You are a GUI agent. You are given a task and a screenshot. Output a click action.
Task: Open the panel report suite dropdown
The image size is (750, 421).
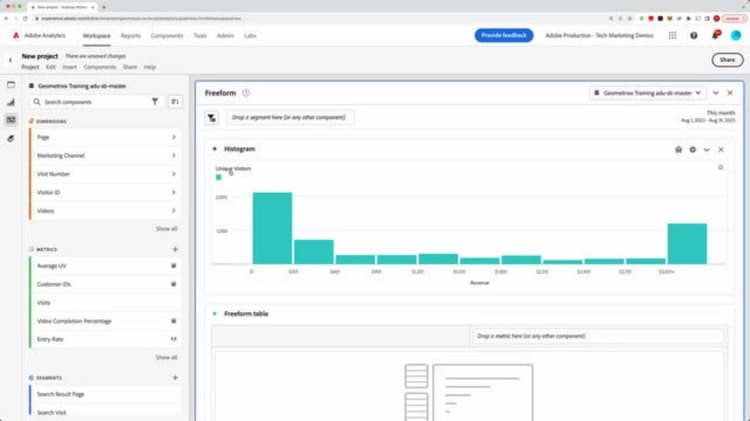(647, 93)
